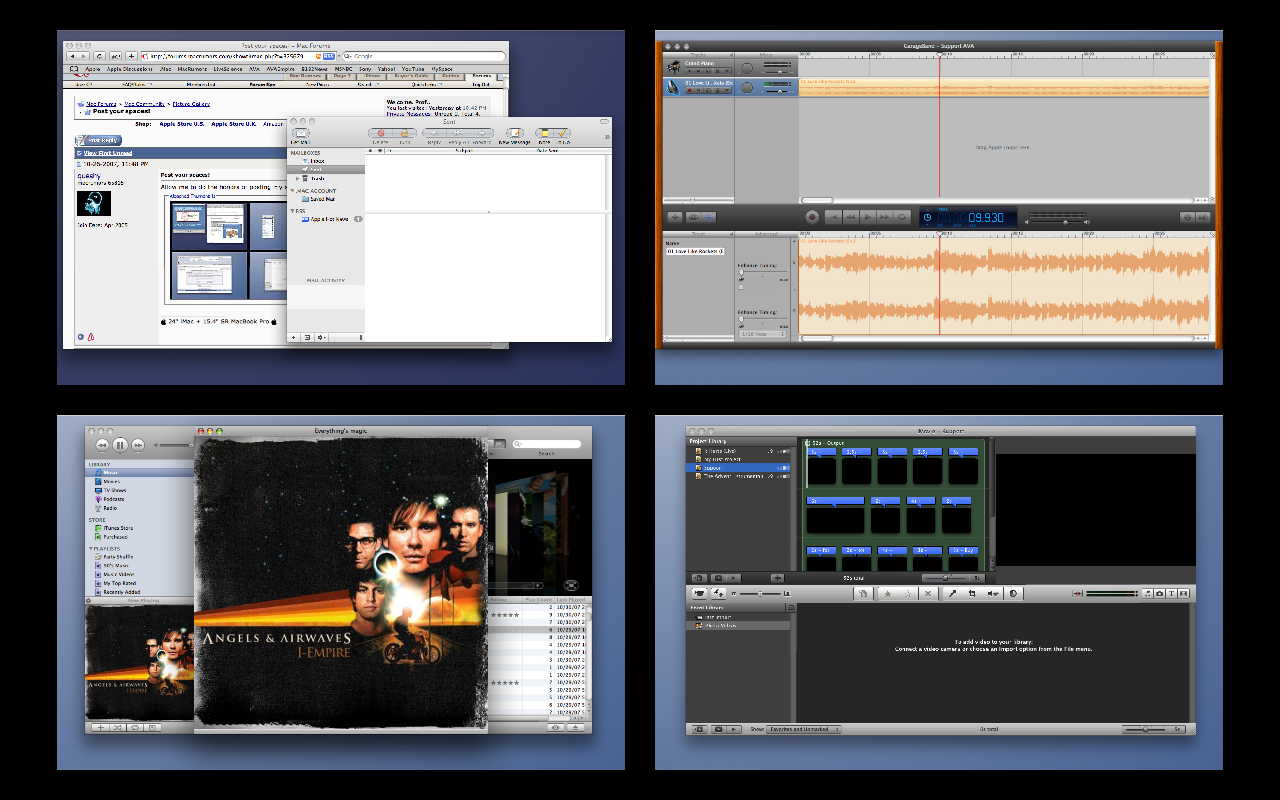The image size is (1280, 800).
Task: Click the New Message icon in Mail
Action: (514, 133)
